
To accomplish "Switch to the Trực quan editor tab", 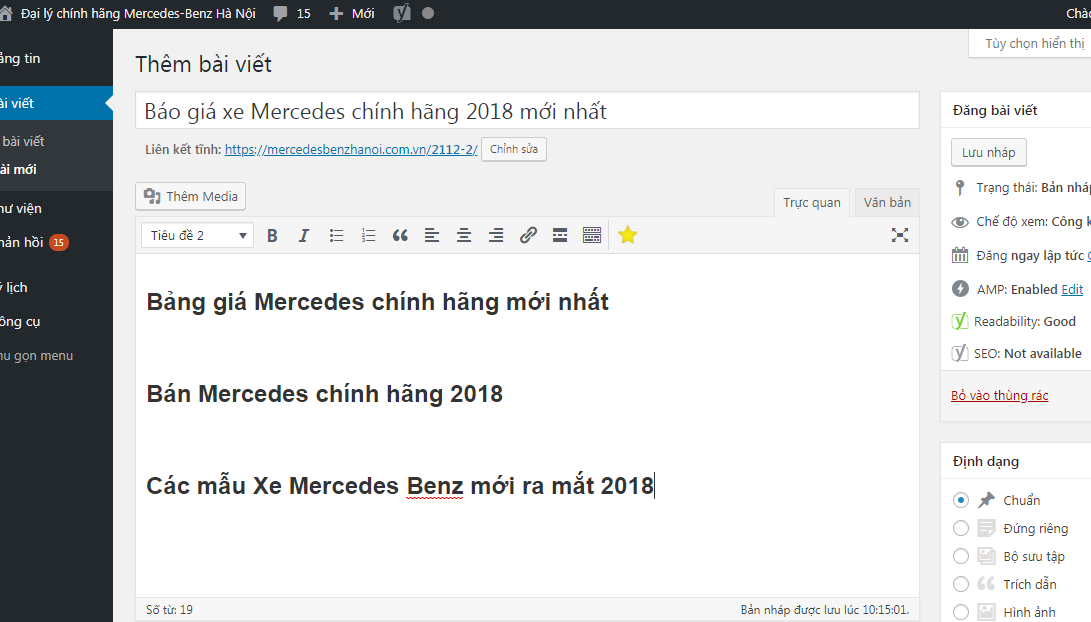I will [x=812, y=202].
